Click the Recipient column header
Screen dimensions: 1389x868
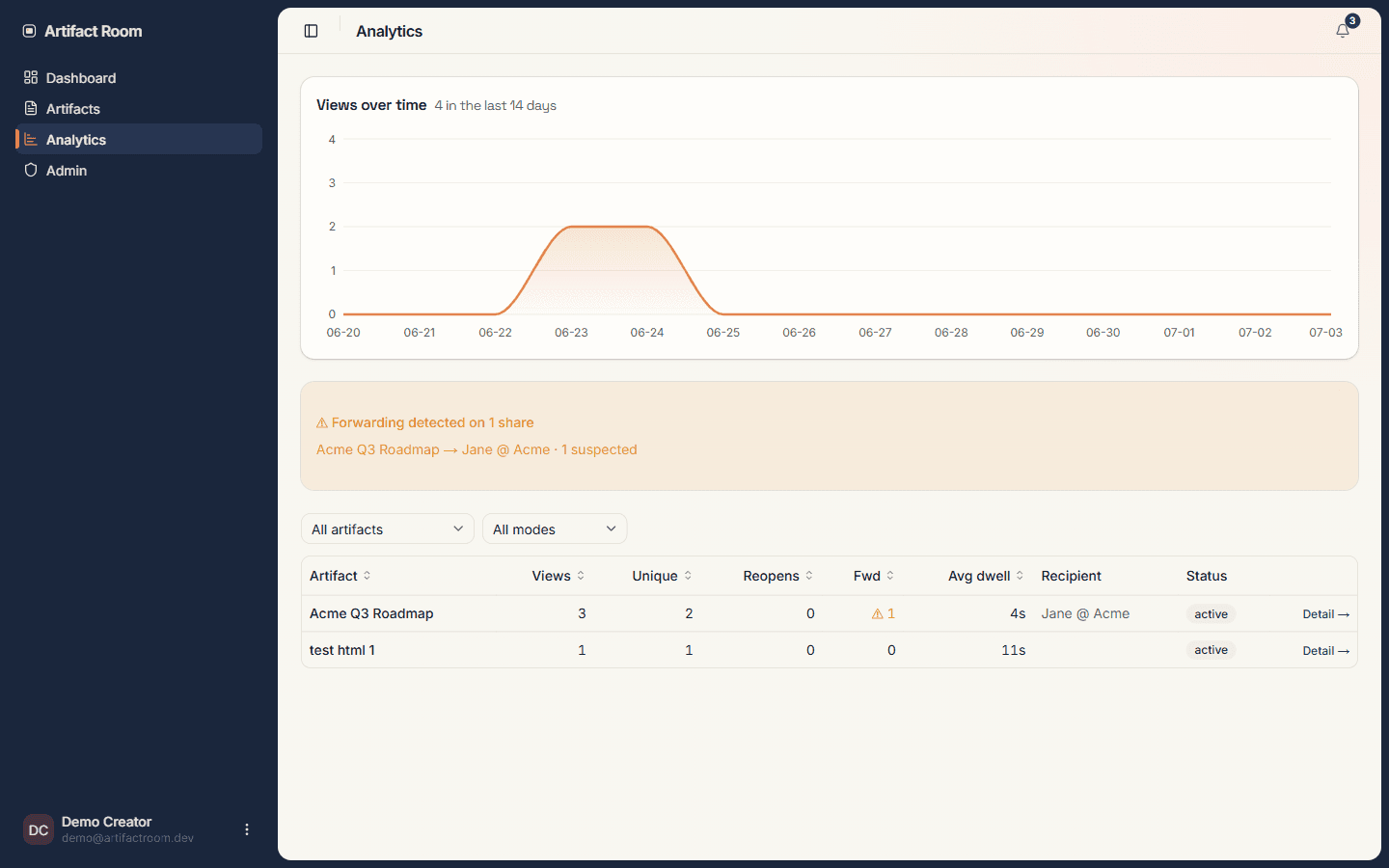[1071, 576]
